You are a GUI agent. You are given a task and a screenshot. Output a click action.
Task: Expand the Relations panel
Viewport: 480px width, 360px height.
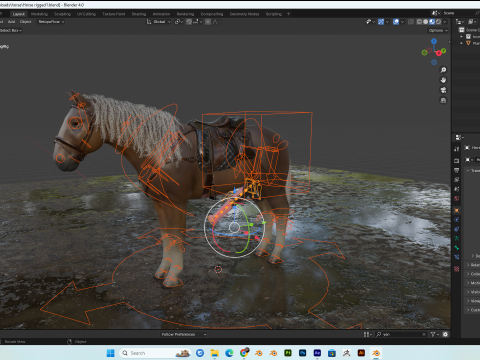coord(473,265)
